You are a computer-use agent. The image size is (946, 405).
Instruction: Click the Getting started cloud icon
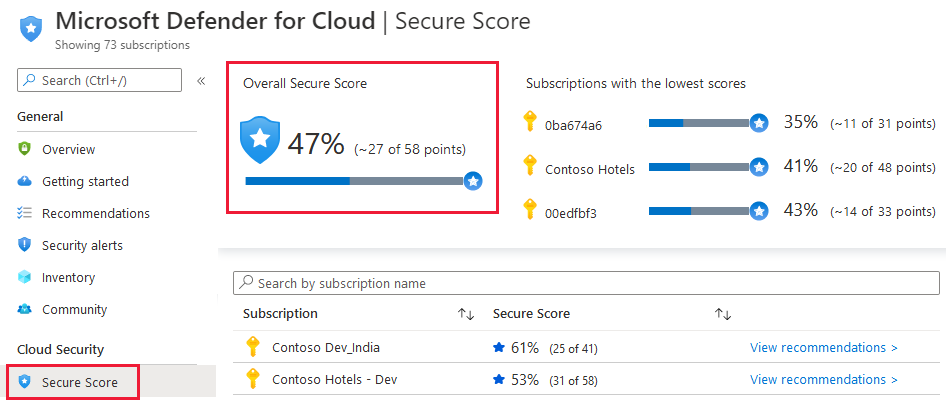click(25, 181)
